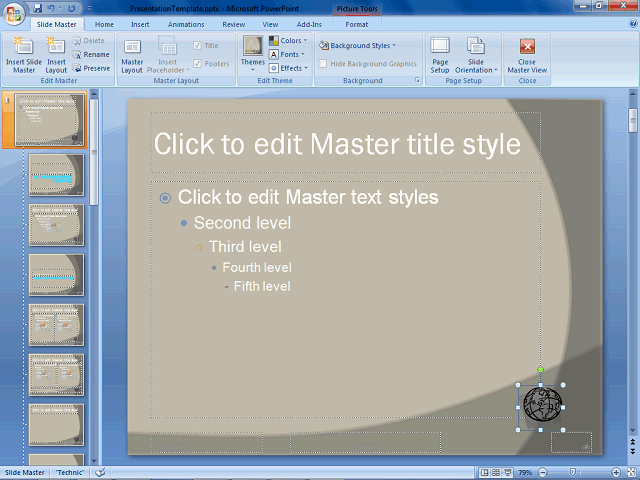Expand the theme Fonts dropdown

point(287,54)
